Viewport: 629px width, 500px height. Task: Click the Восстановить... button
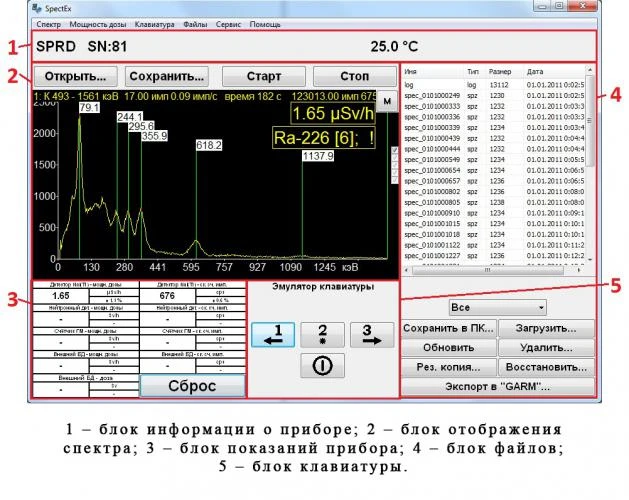point(546,367)
